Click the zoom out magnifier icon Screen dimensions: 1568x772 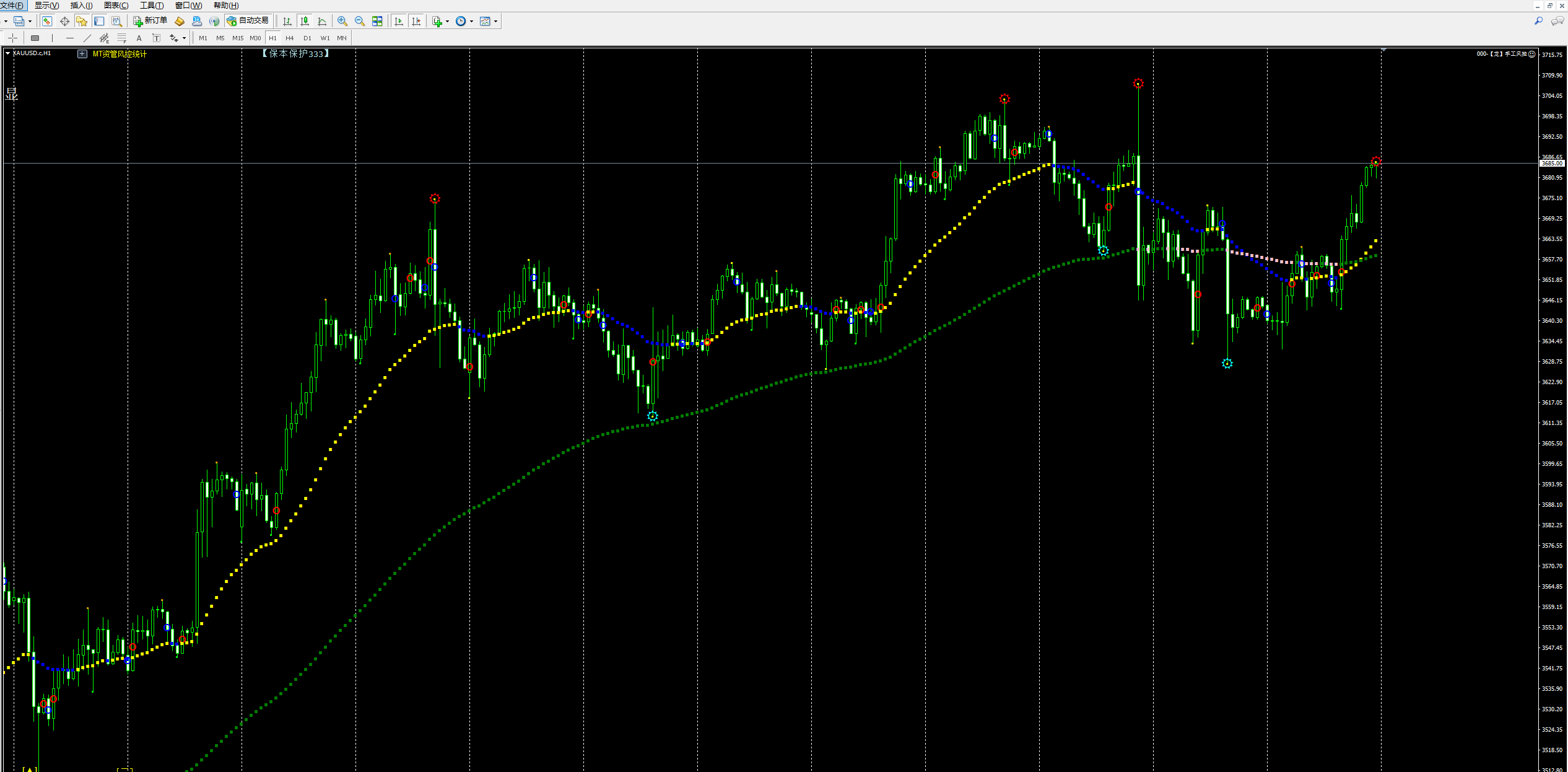point(359,21)
